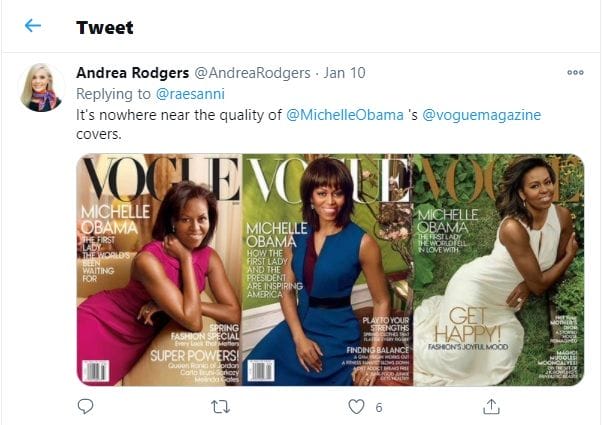The image size is (602, 425).
Task: Enlarge the blue dress Vogue cover
Action: coord(327,270)
